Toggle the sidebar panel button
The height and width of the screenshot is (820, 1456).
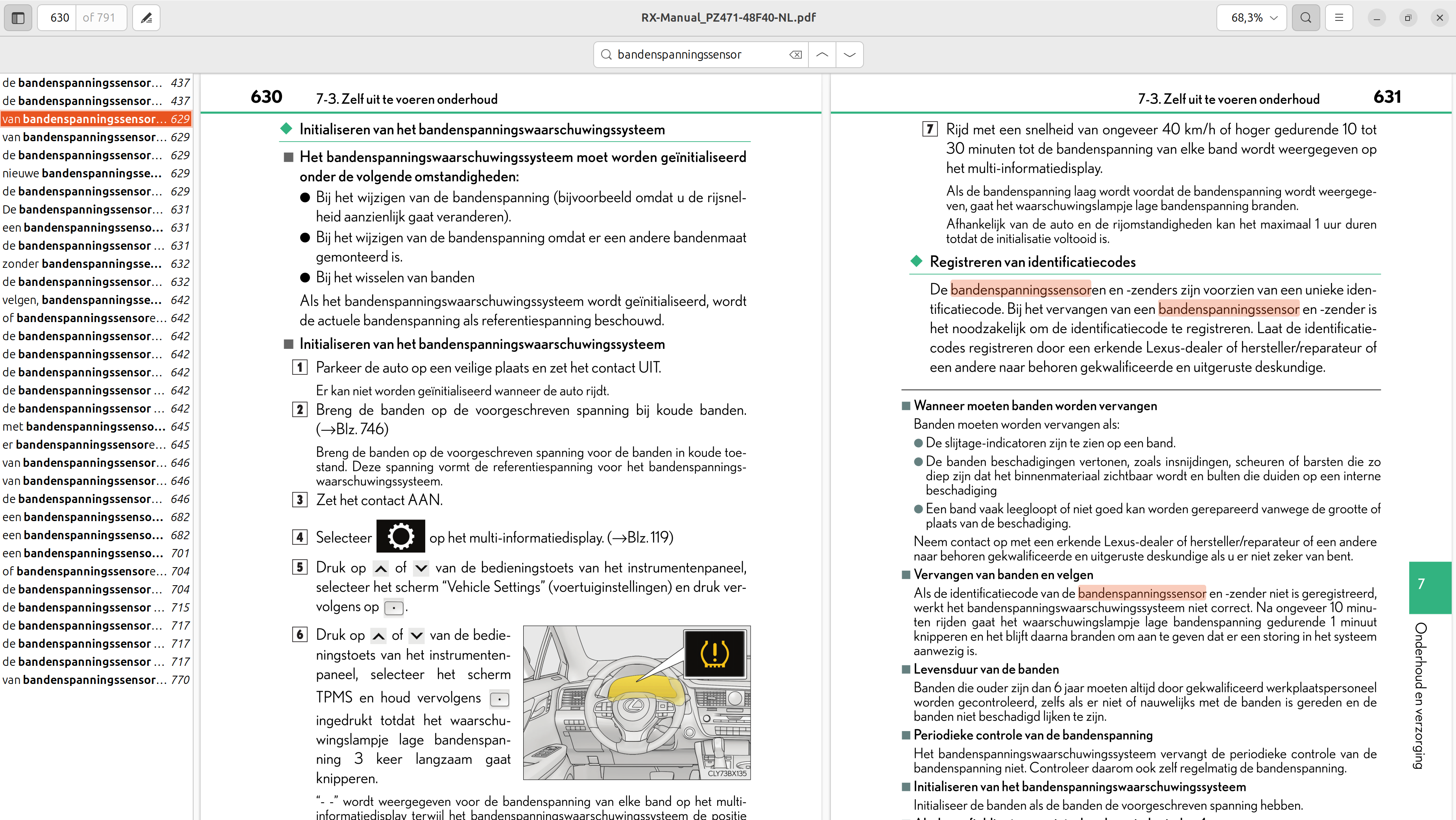pyautogui.click(x=18, y=18)
